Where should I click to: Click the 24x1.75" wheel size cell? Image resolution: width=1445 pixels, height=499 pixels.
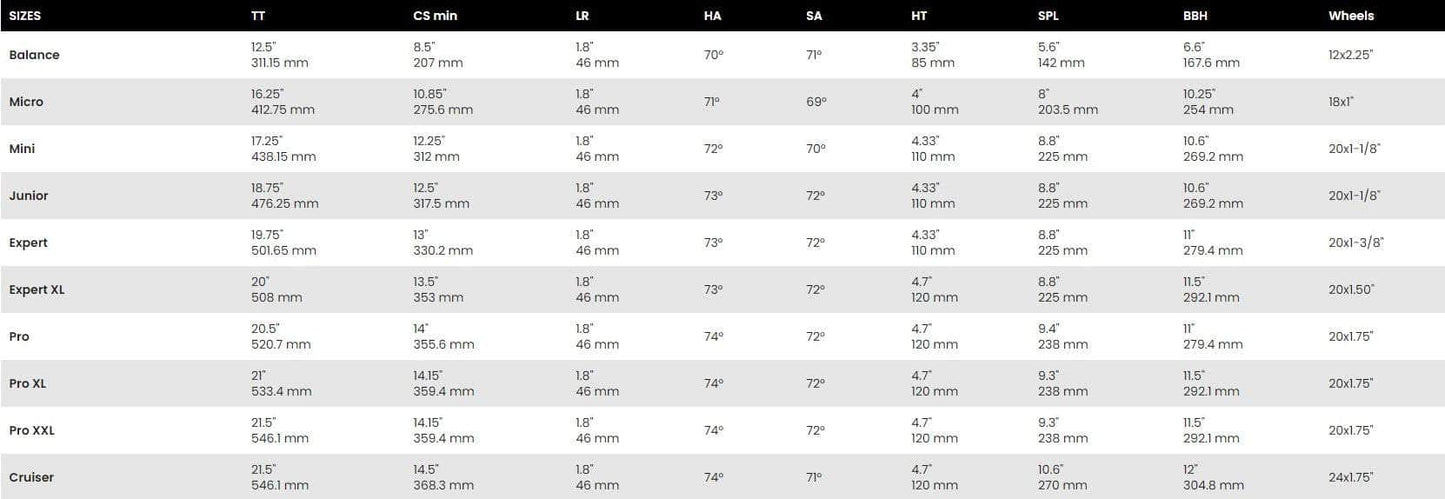point(1351,478)
